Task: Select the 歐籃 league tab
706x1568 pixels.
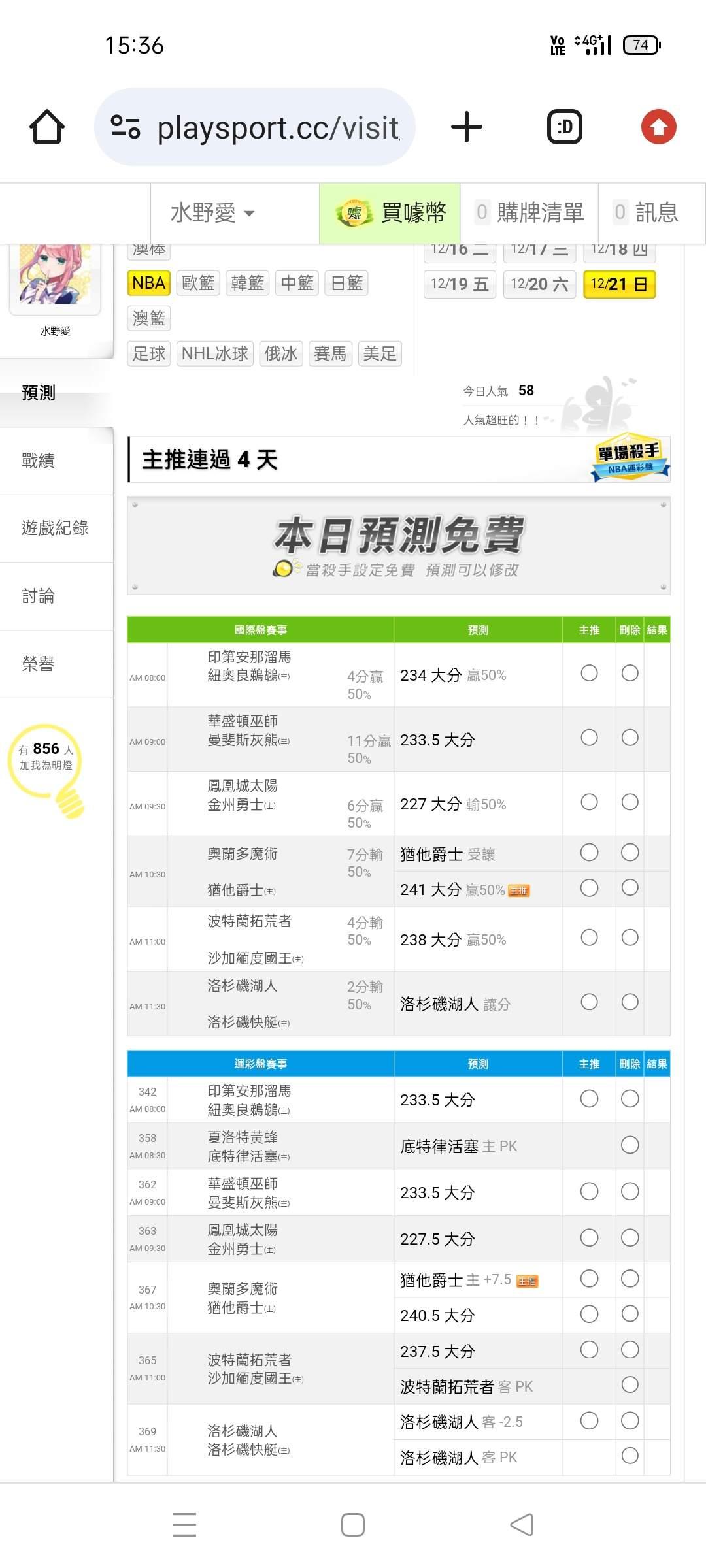Action: pos(198,283)
